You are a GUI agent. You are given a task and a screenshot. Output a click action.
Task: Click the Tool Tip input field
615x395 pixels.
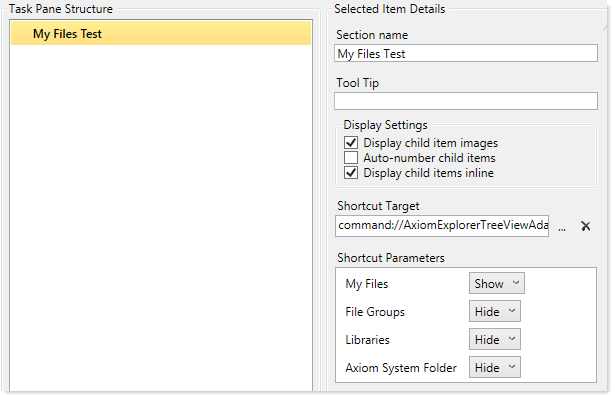click(x=466, y=101)
